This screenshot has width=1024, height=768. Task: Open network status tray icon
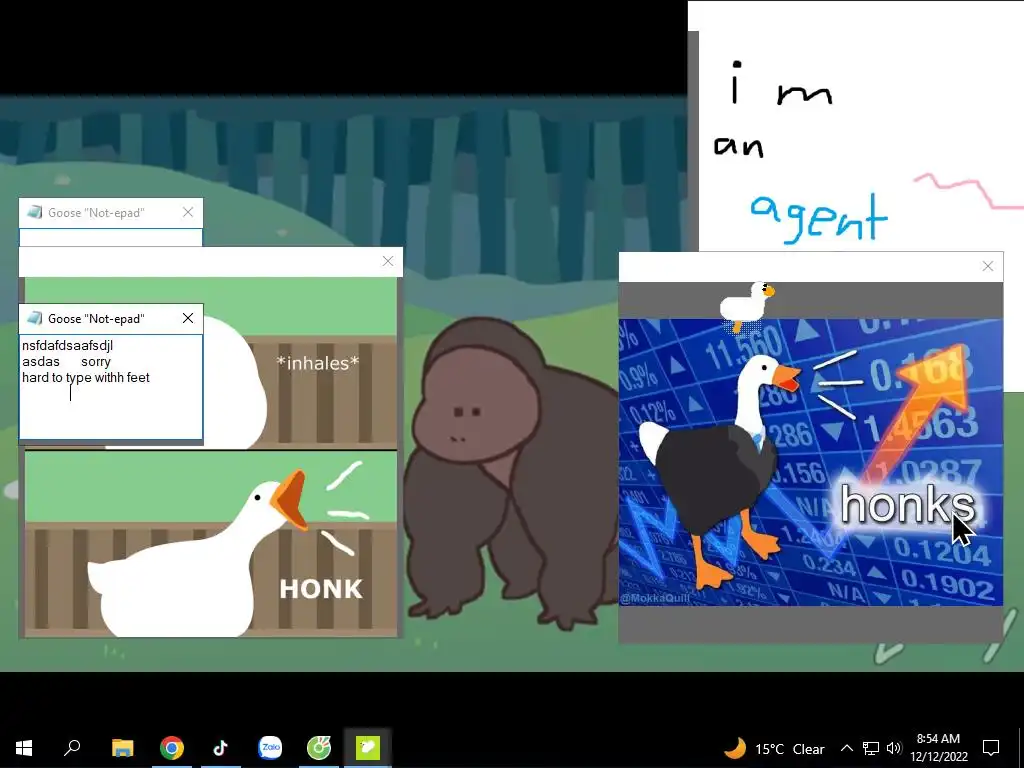pos(871,748)
